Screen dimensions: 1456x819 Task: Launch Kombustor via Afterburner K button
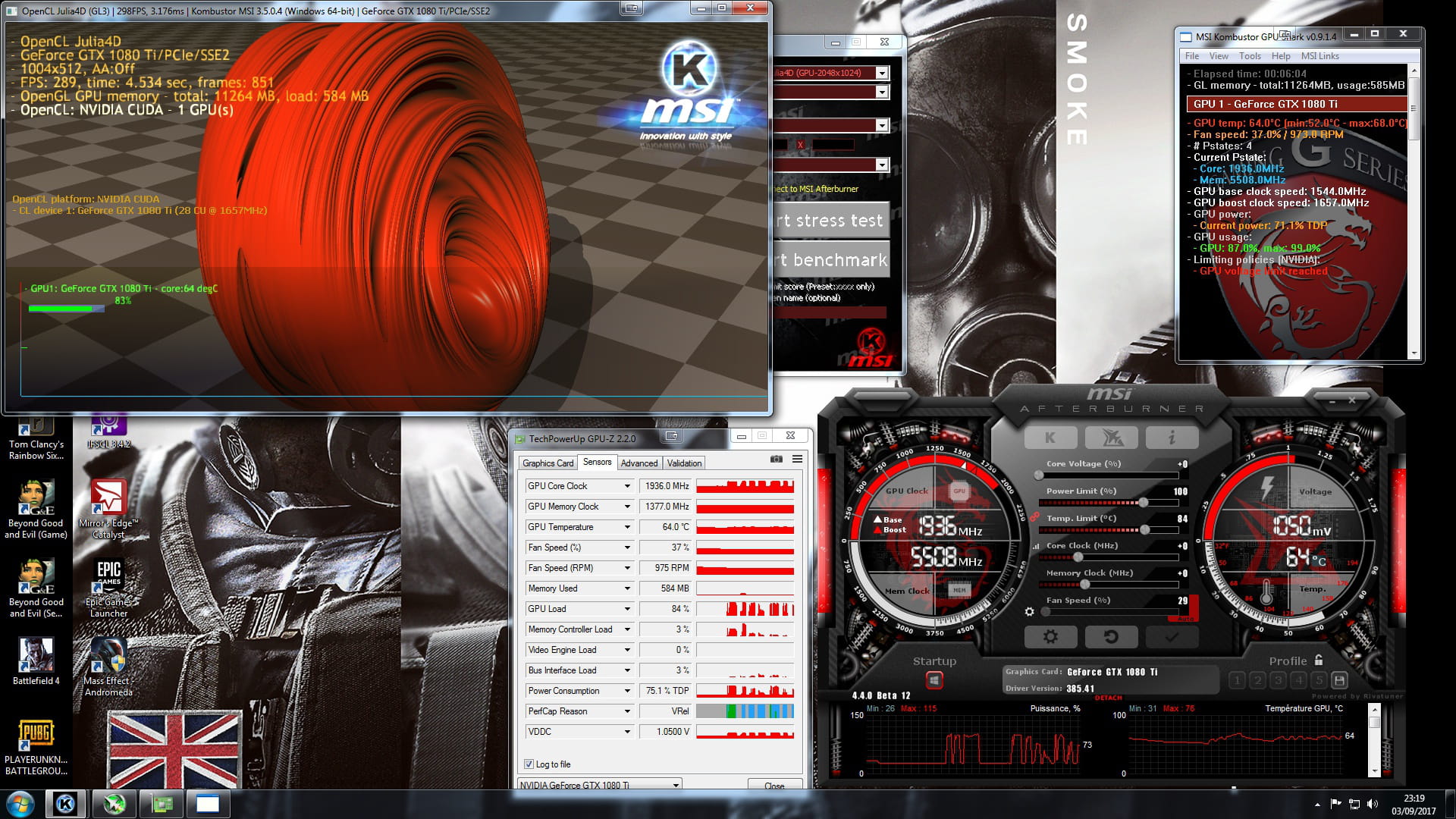tap(1050, 438)
